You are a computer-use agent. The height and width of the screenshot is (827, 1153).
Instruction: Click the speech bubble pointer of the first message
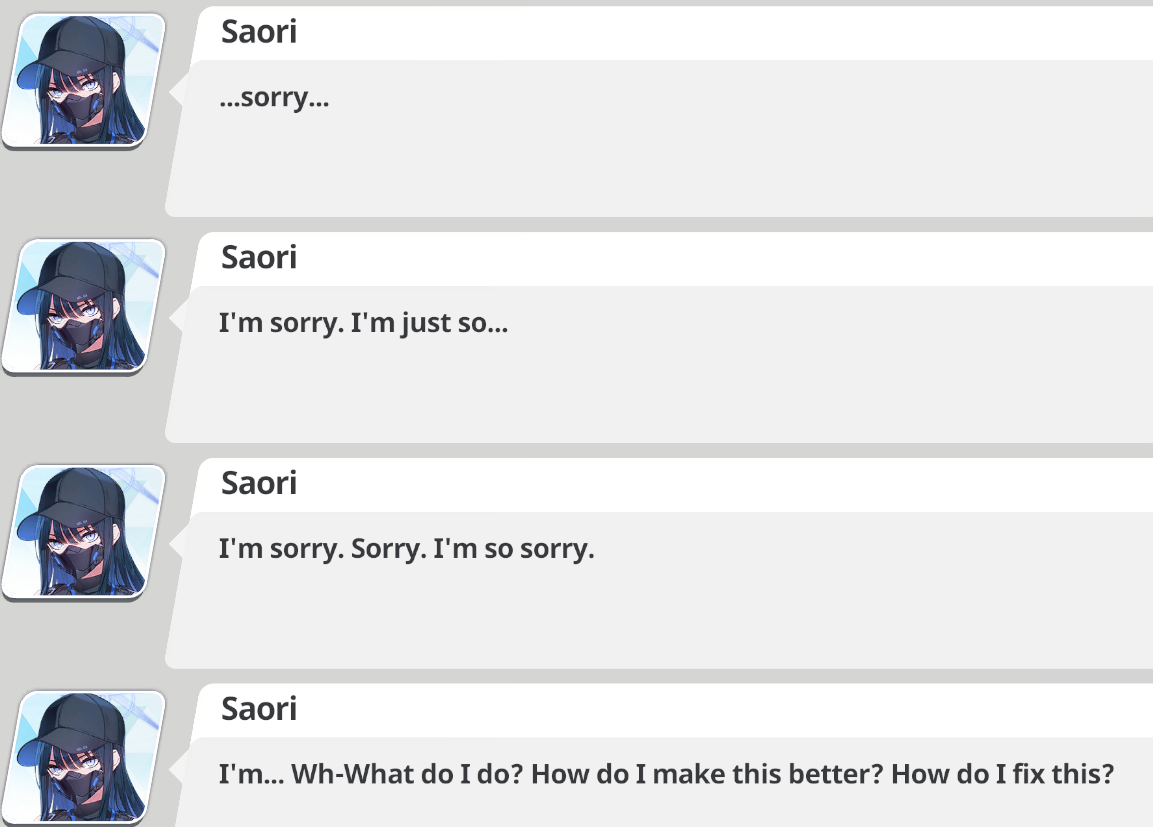(x=177, y=93)
